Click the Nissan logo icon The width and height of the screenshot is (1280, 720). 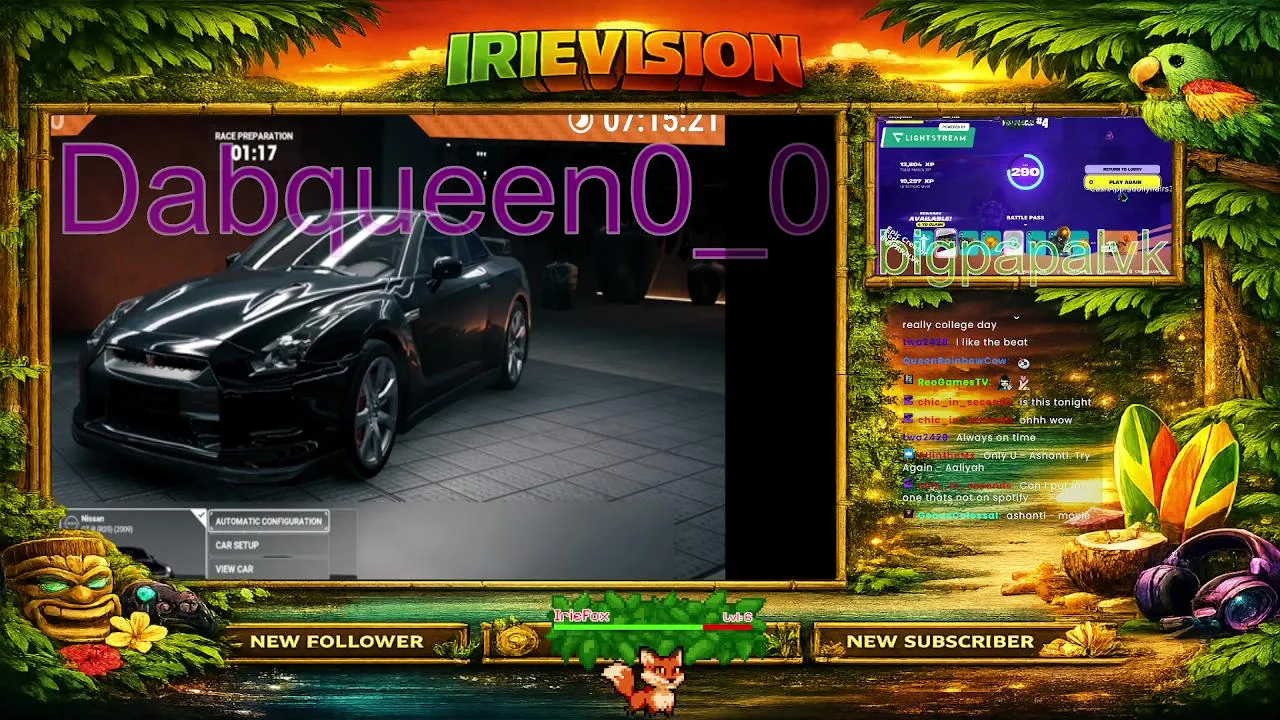(x=70, y=523)
